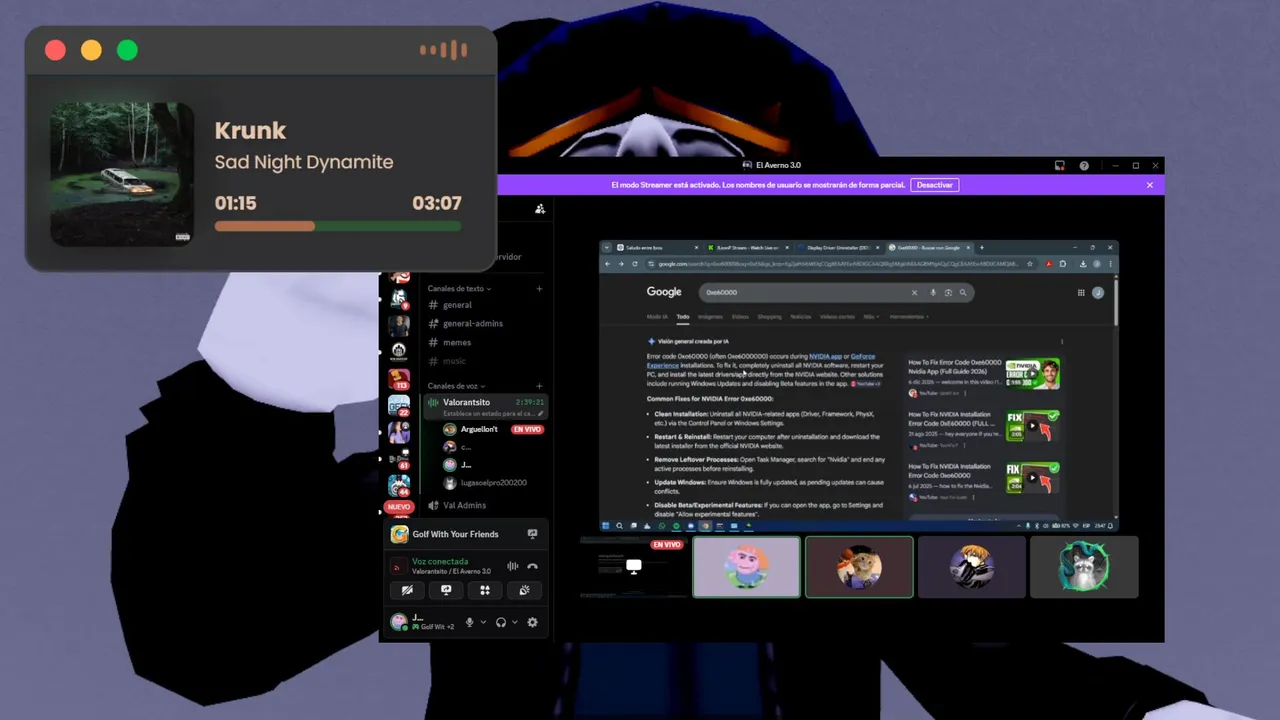Open Discord user settings gear
Viewport: 1280px width, 720px height.
click(x=532, y=622)
